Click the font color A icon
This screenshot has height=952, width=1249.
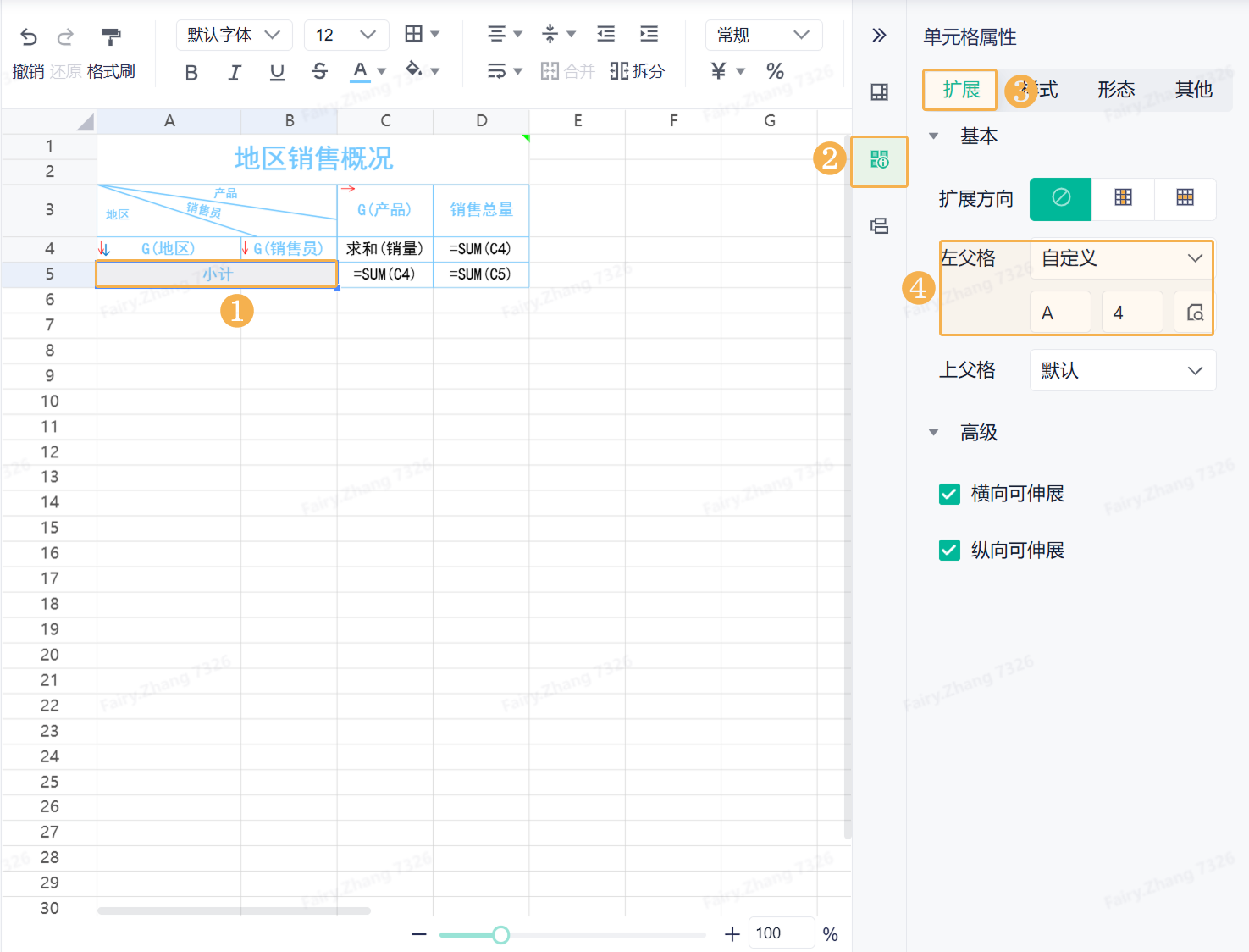pos(361,71)
